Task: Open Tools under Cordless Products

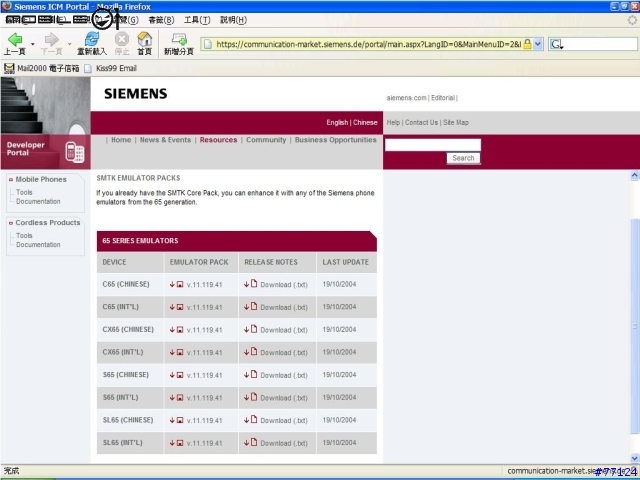Action: 24,236
